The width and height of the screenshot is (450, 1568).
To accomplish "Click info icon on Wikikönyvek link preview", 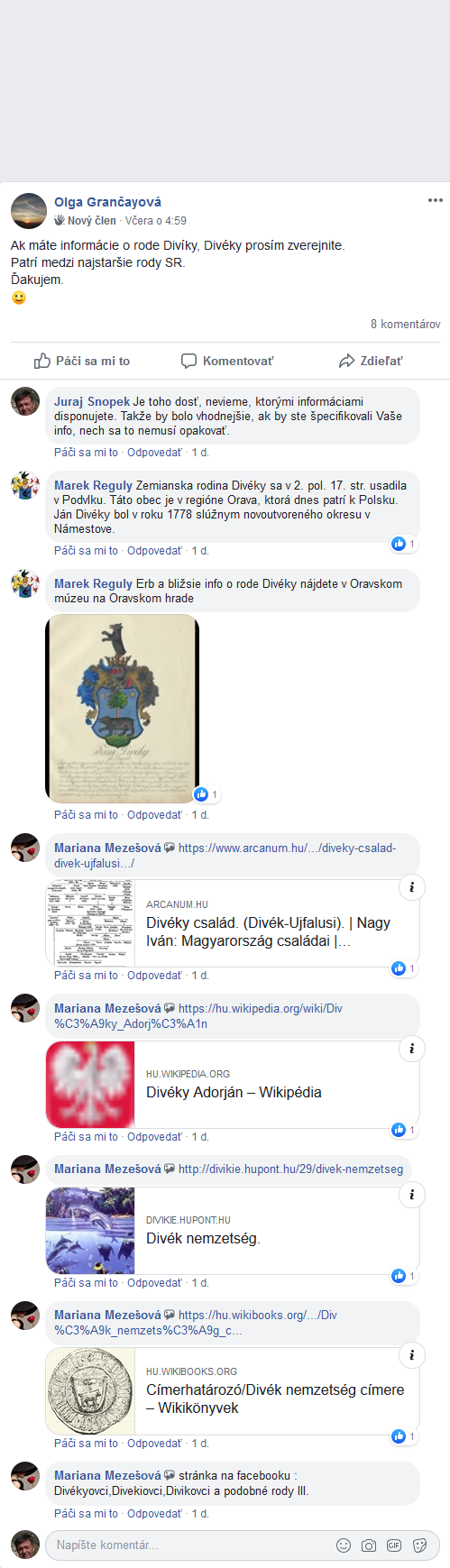I will tap(412, 1354).
